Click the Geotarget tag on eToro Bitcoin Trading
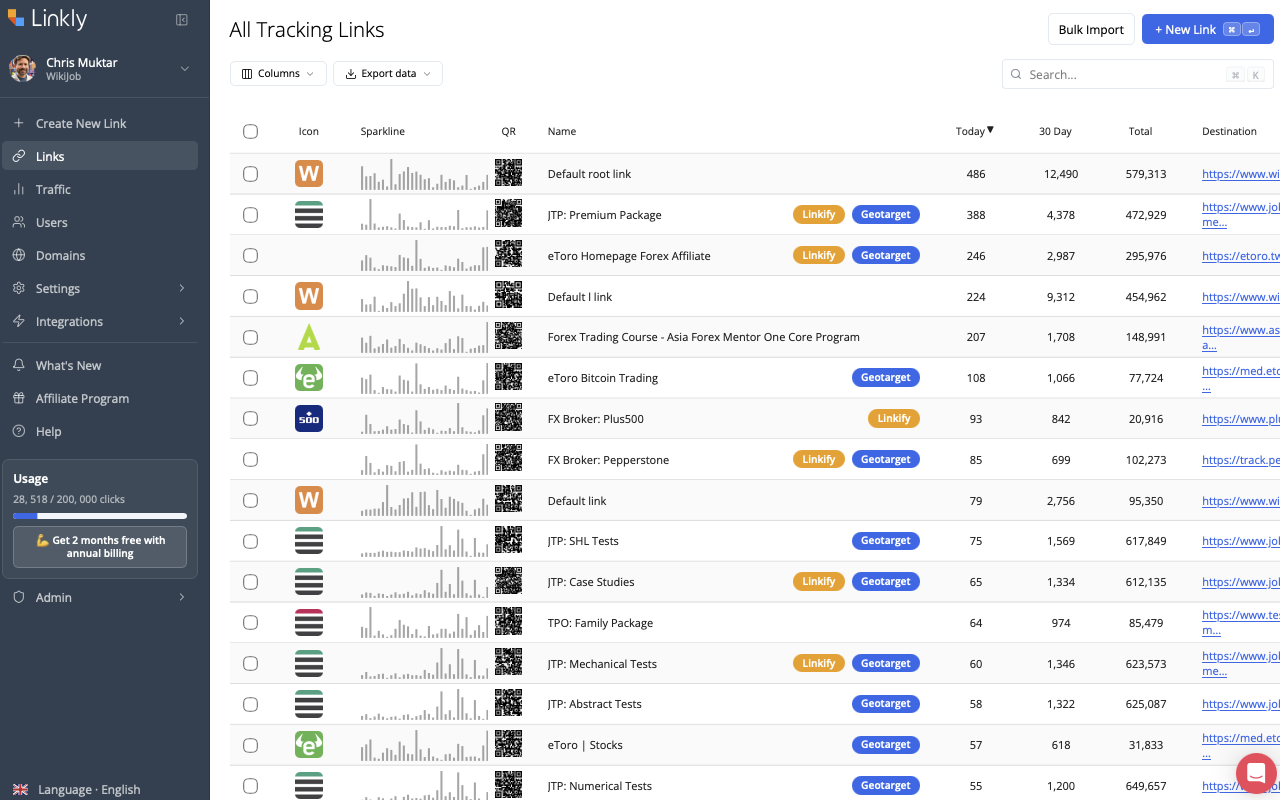 886,378
